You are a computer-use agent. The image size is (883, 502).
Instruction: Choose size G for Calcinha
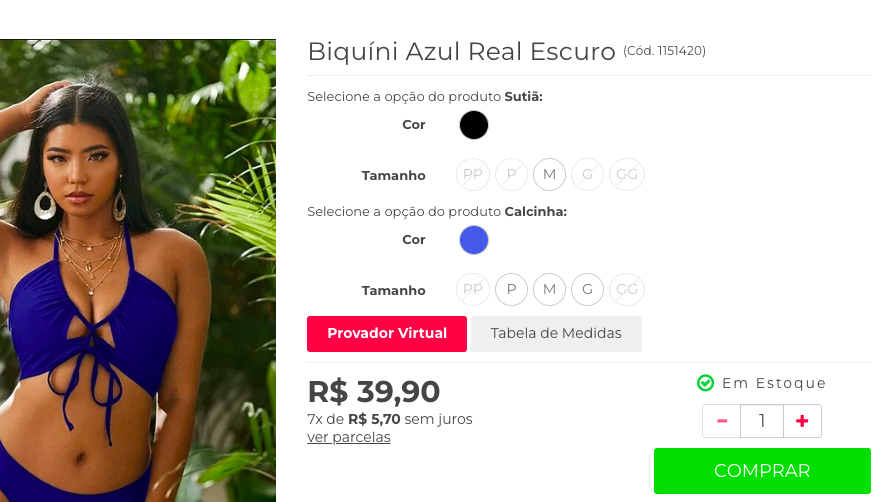click(x=587, y=290)
